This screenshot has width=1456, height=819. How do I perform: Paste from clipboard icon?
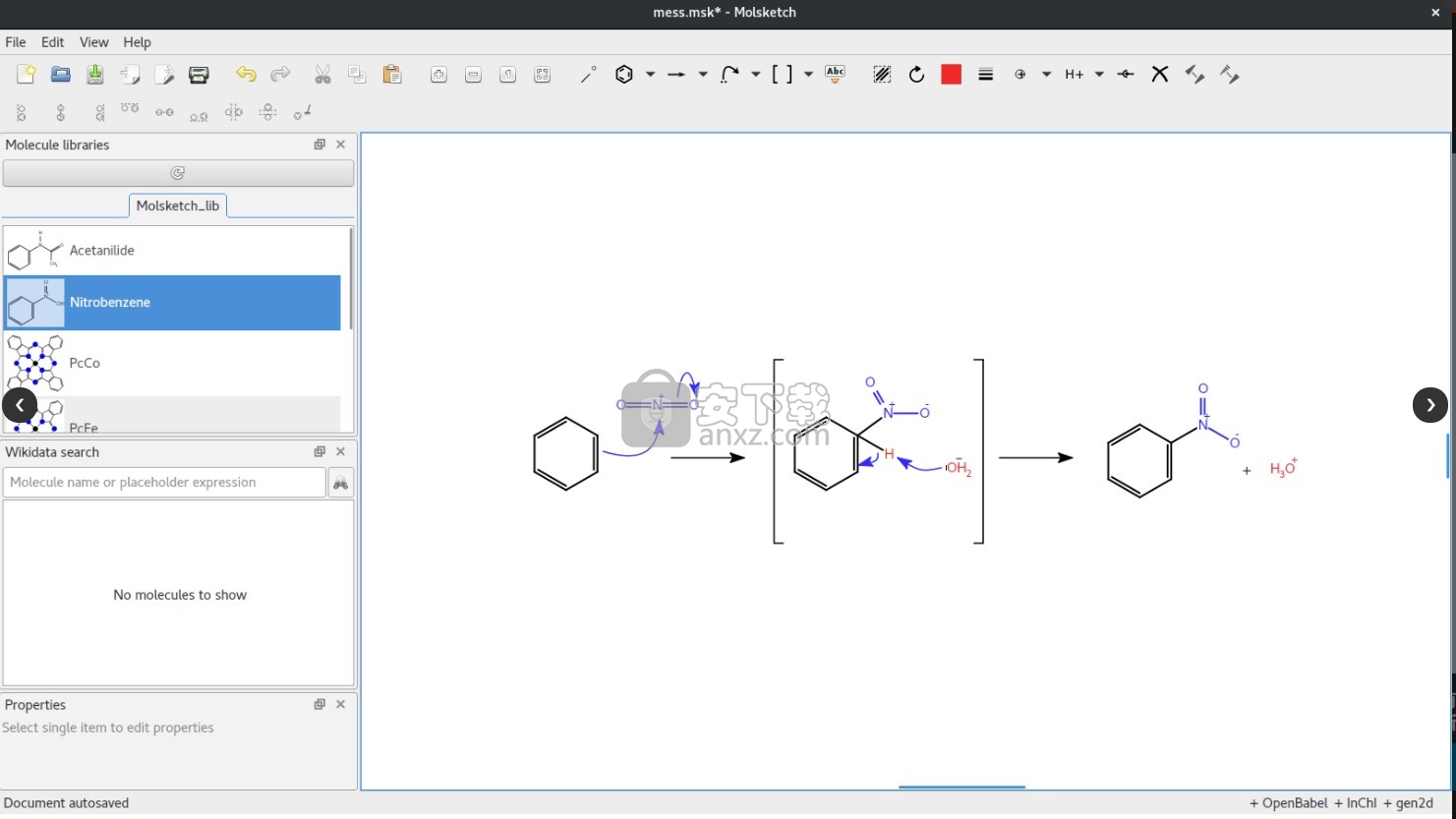coord(392,75)
